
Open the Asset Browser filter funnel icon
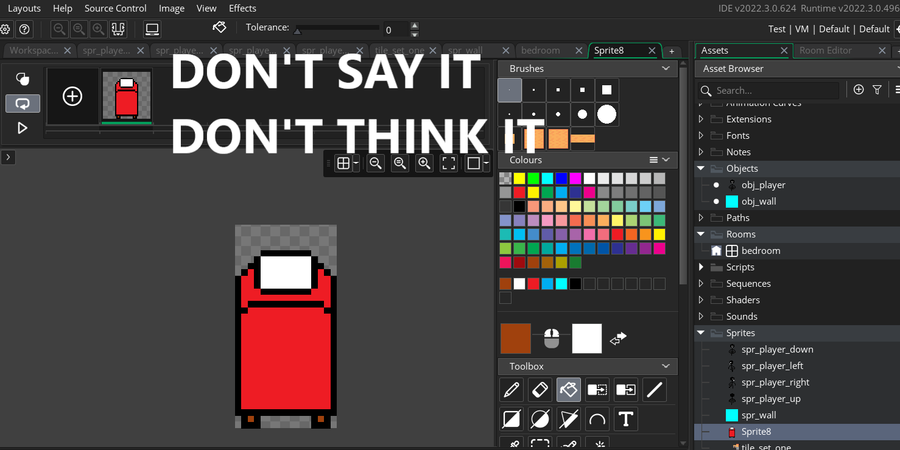[877, 90]
